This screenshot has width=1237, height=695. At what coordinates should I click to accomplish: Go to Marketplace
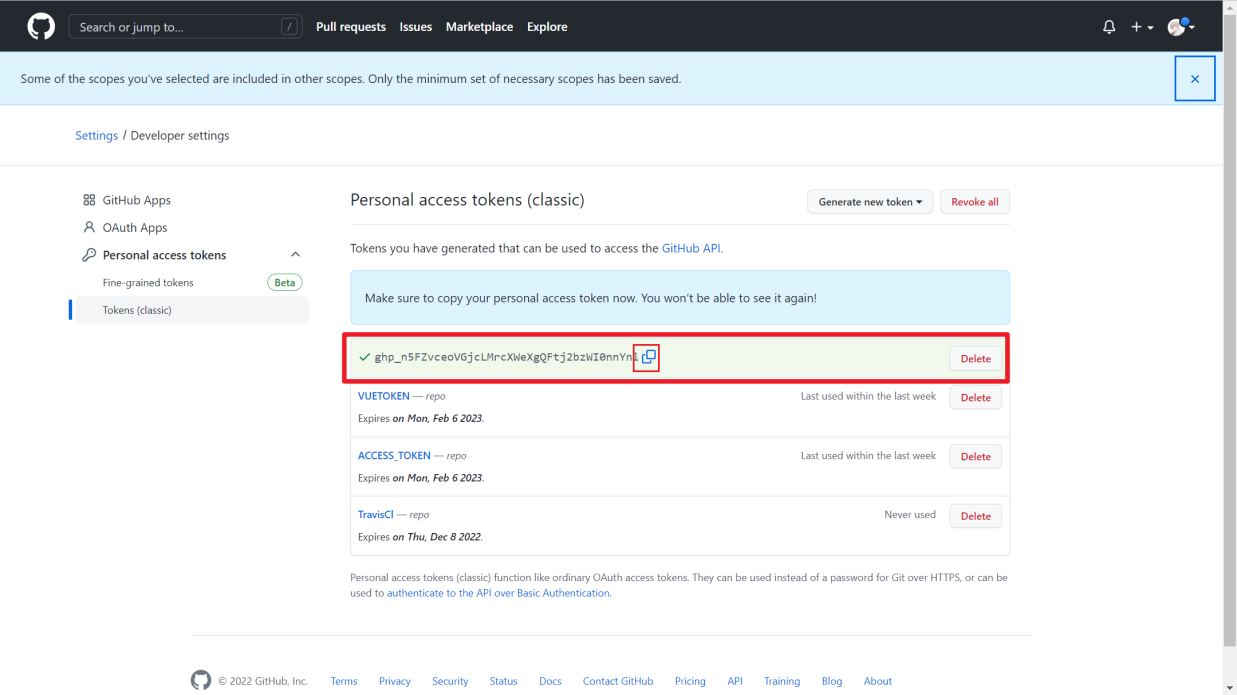[480, 27]
